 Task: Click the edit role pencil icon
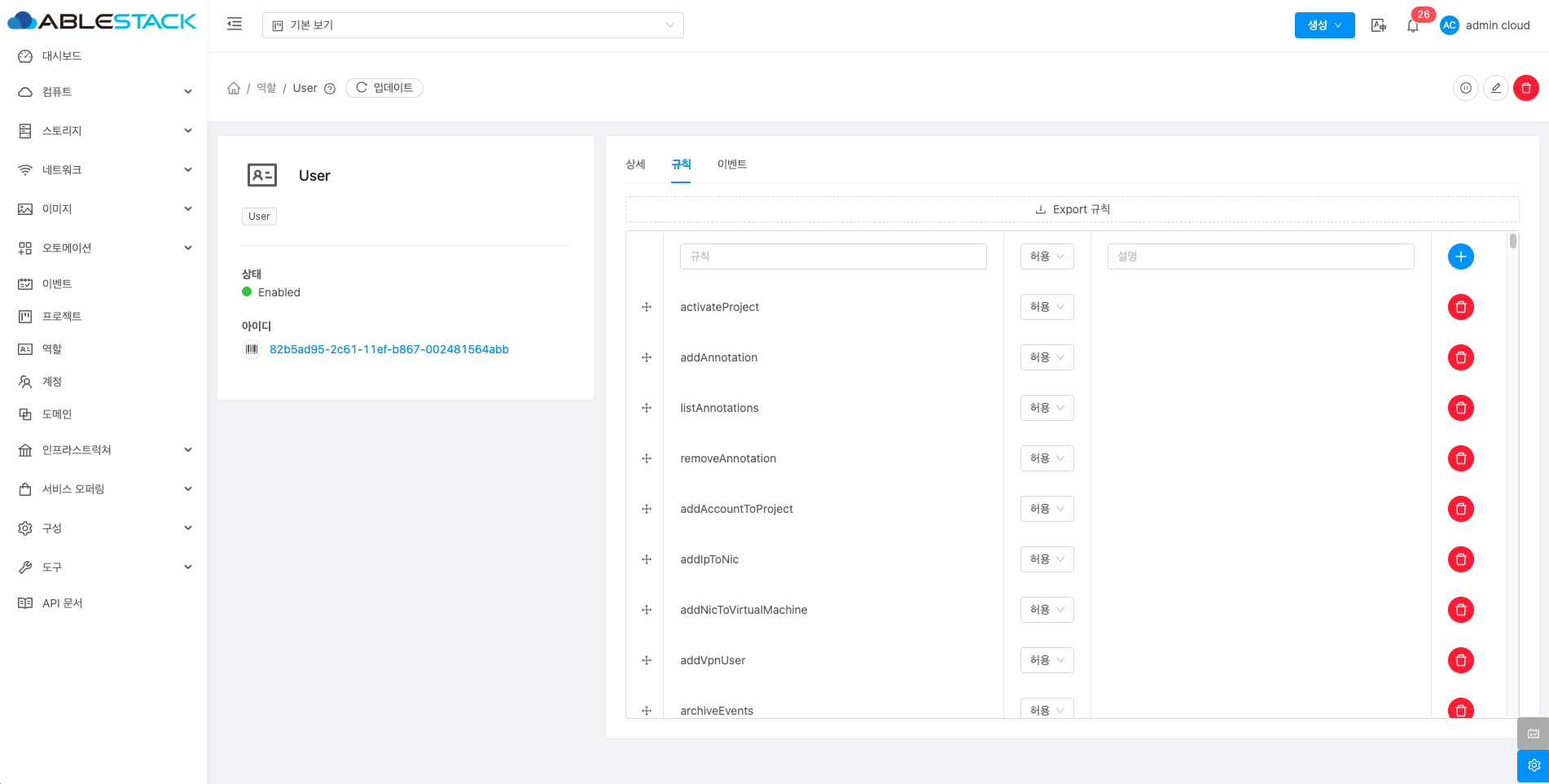pos(1495,88)
